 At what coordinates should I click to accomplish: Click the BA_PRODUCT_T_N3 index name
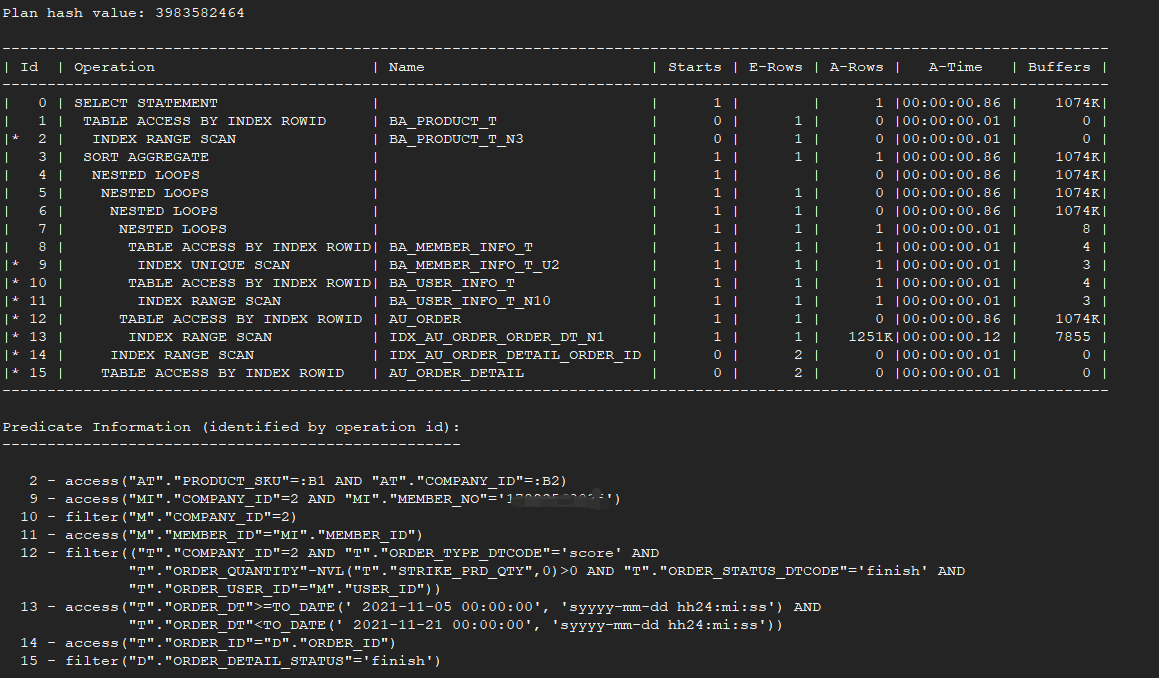456,139
